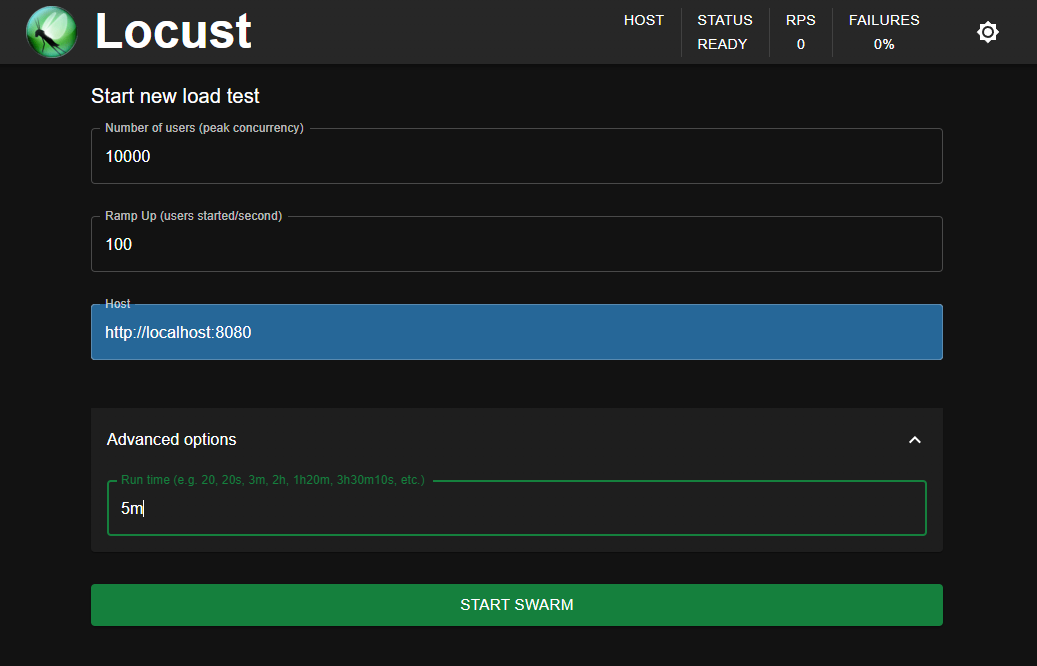Screen dimensions: 1037x666
Task: Select the Host input field
Action: point(517,332)
